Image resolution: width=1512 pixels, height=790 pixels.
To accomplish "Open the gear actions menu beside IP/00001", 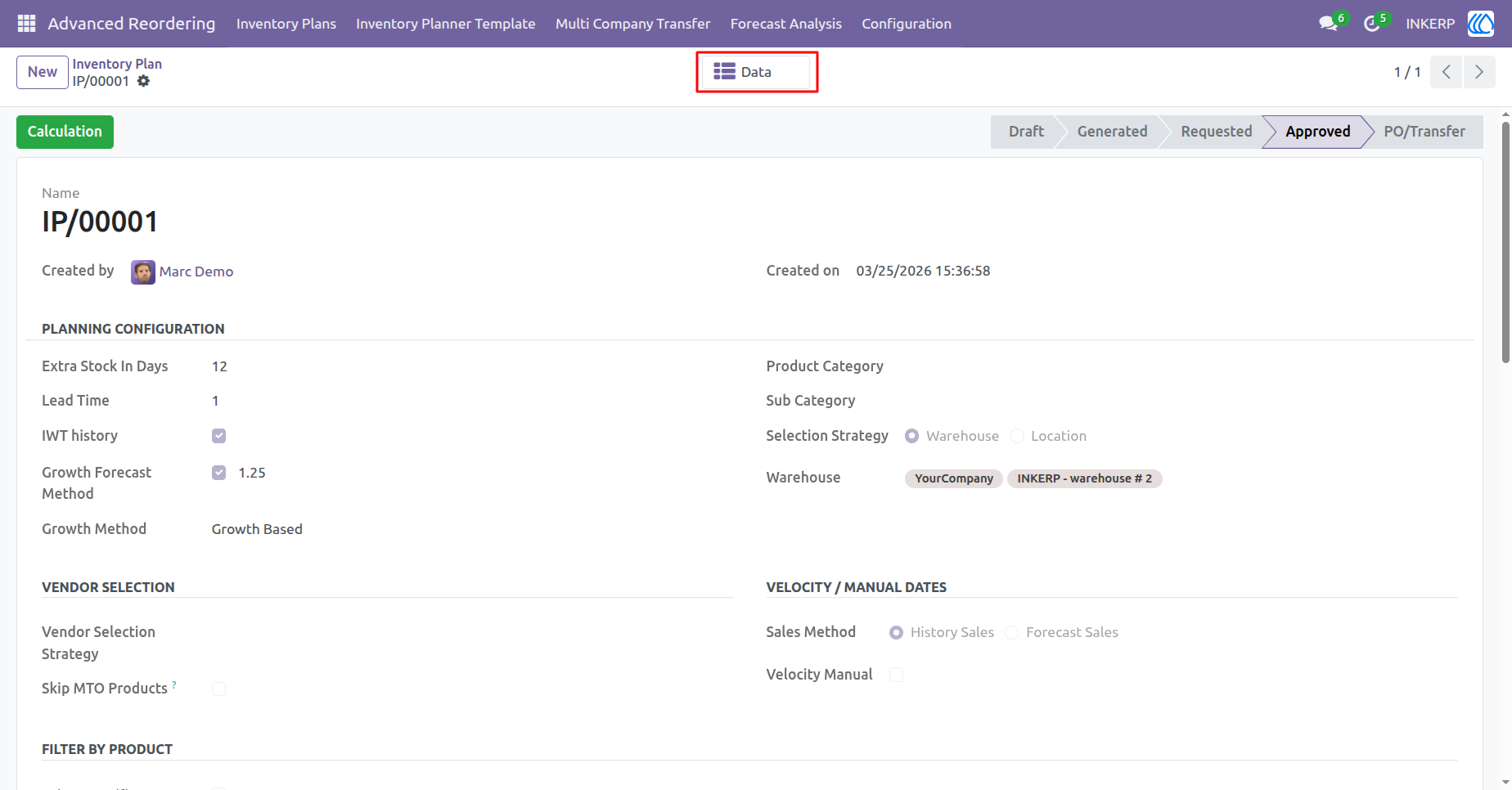I will (x=143, y=81).
